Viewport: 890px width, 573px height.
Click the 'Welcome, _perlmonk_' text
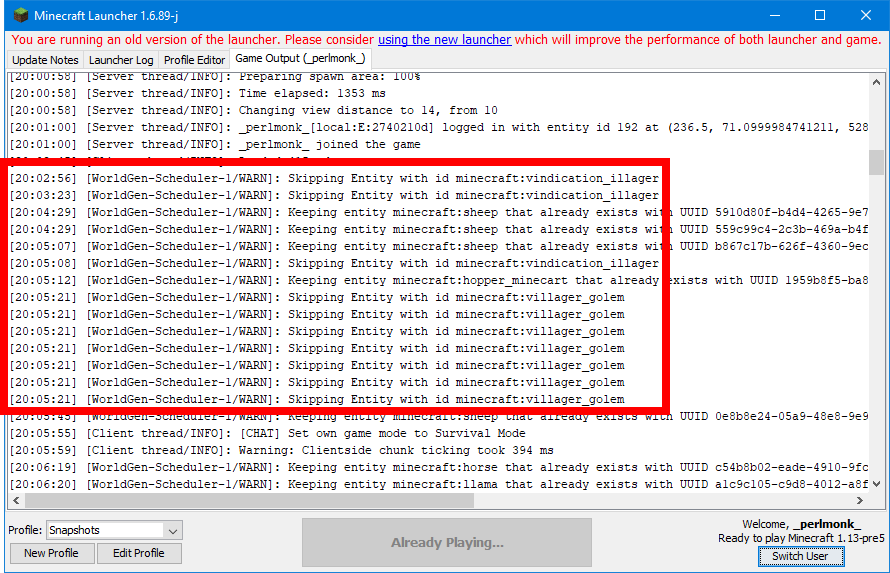(801, 524)
